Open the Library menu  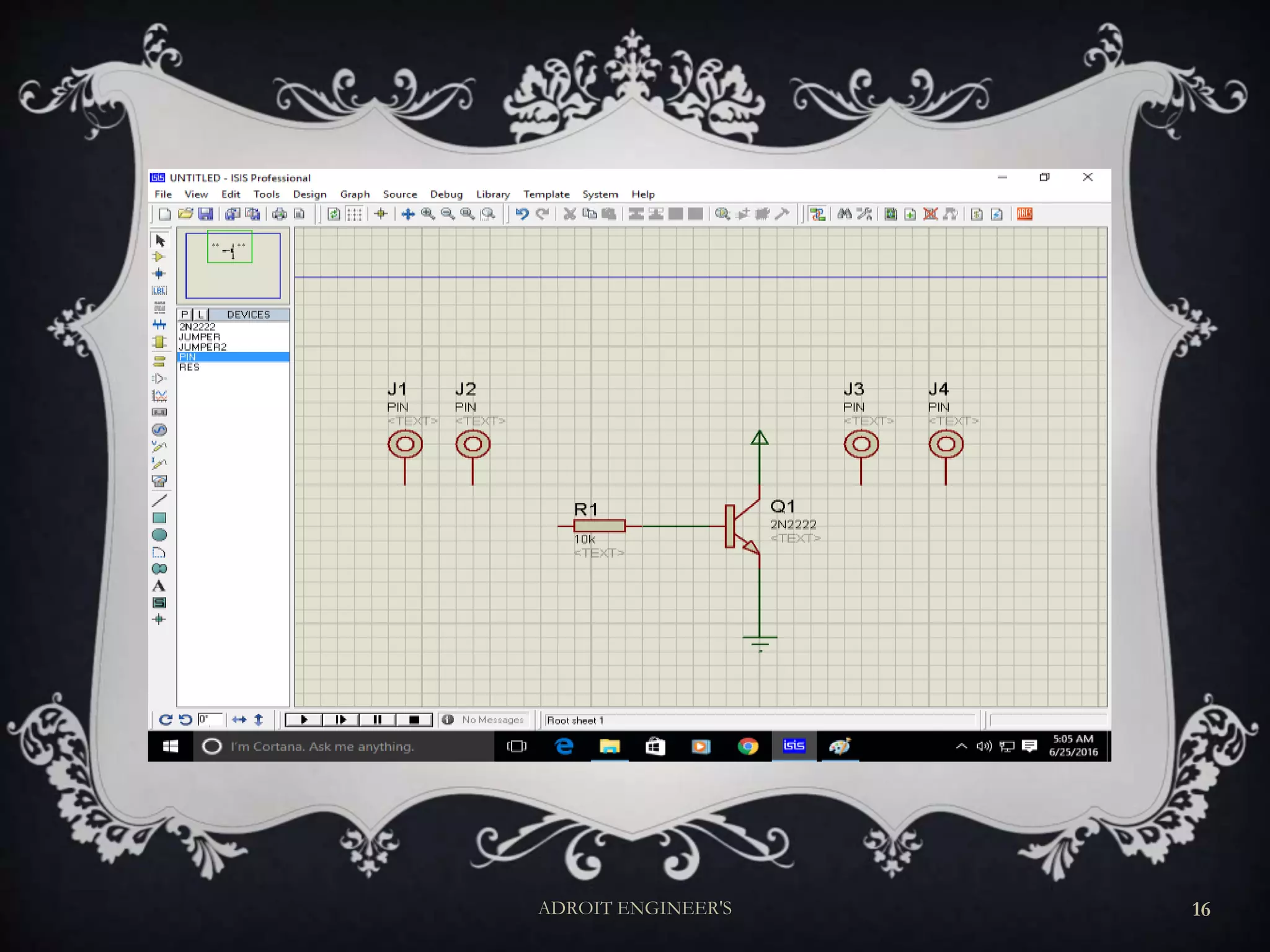point(492,194)
